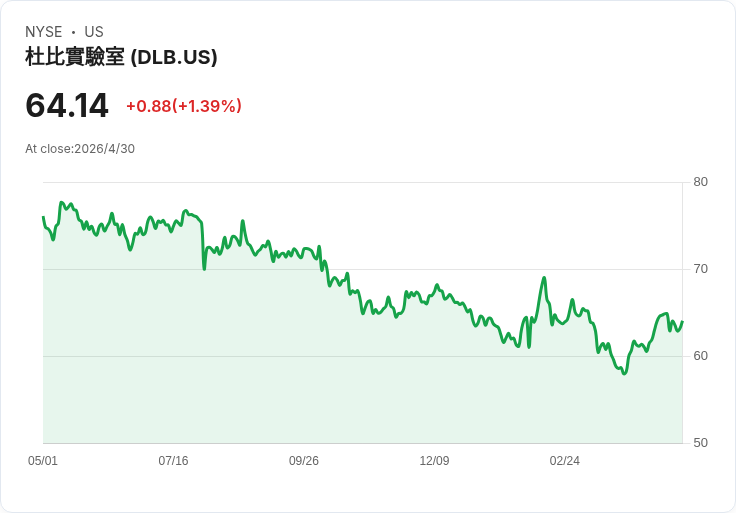Click the 50 price axis label
Screen dimensions: 736x513
point(700,443)
